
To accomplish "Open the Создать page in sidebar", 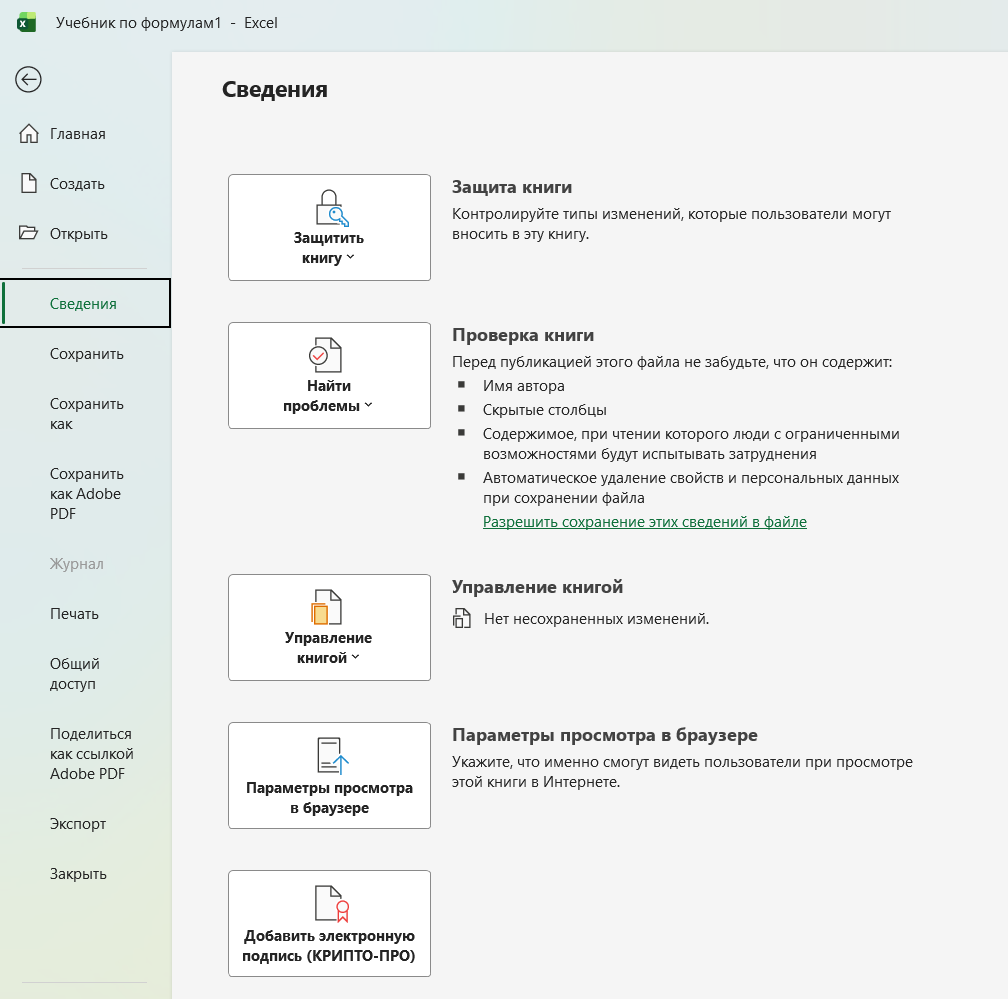I will coord(86,184).
